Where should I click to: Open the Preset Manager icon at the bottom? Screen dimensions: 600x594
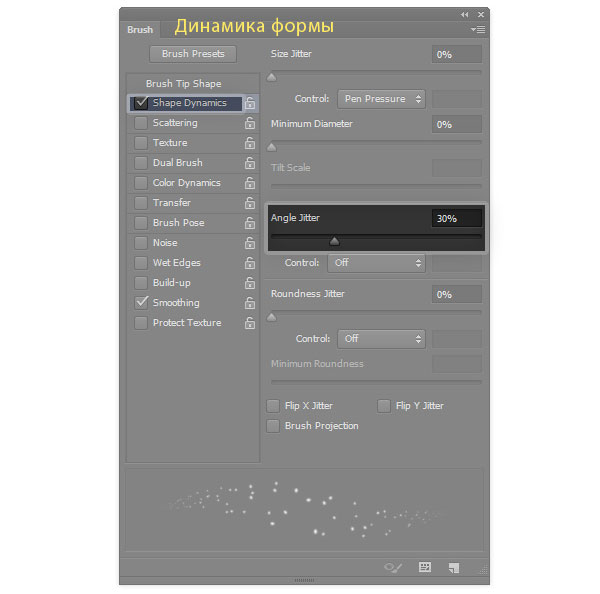pyautogui.click(x=425, y=567)
